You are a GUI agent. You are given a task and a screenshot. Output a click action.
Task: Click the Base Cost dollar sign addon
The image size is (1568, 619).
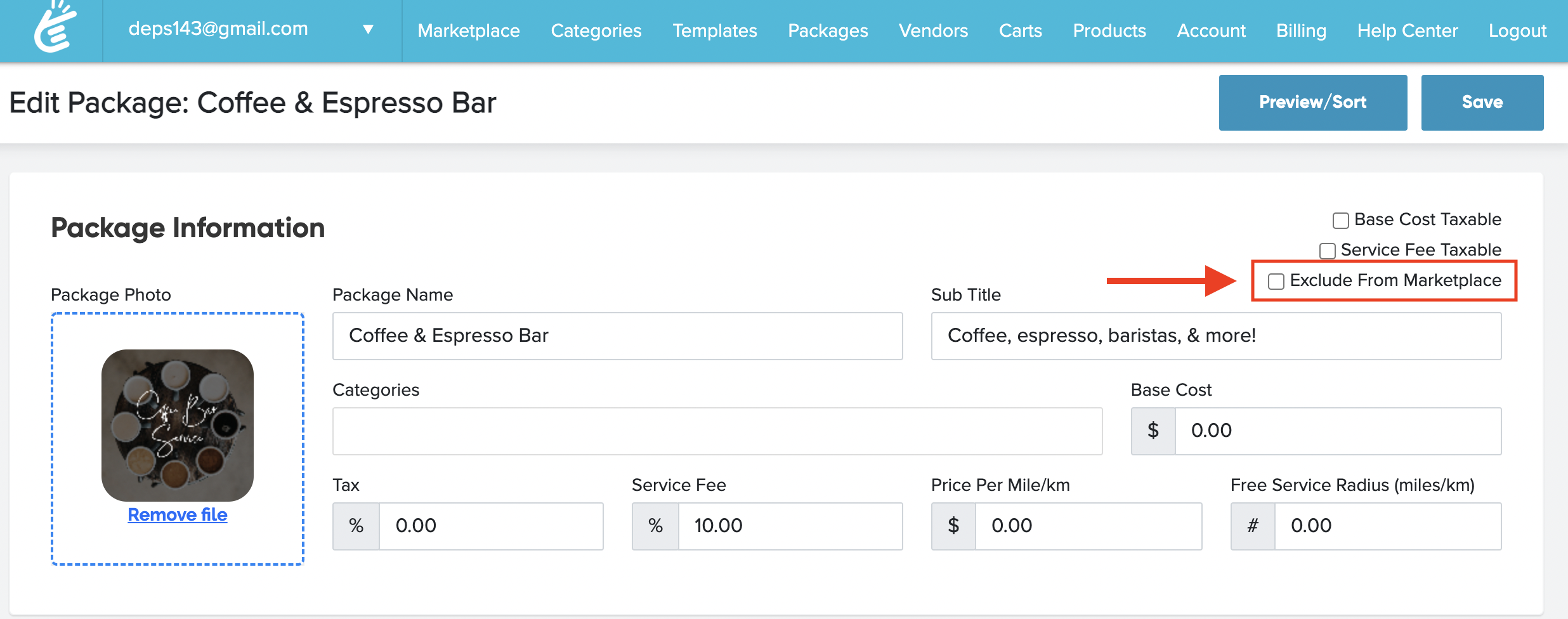1153,431
